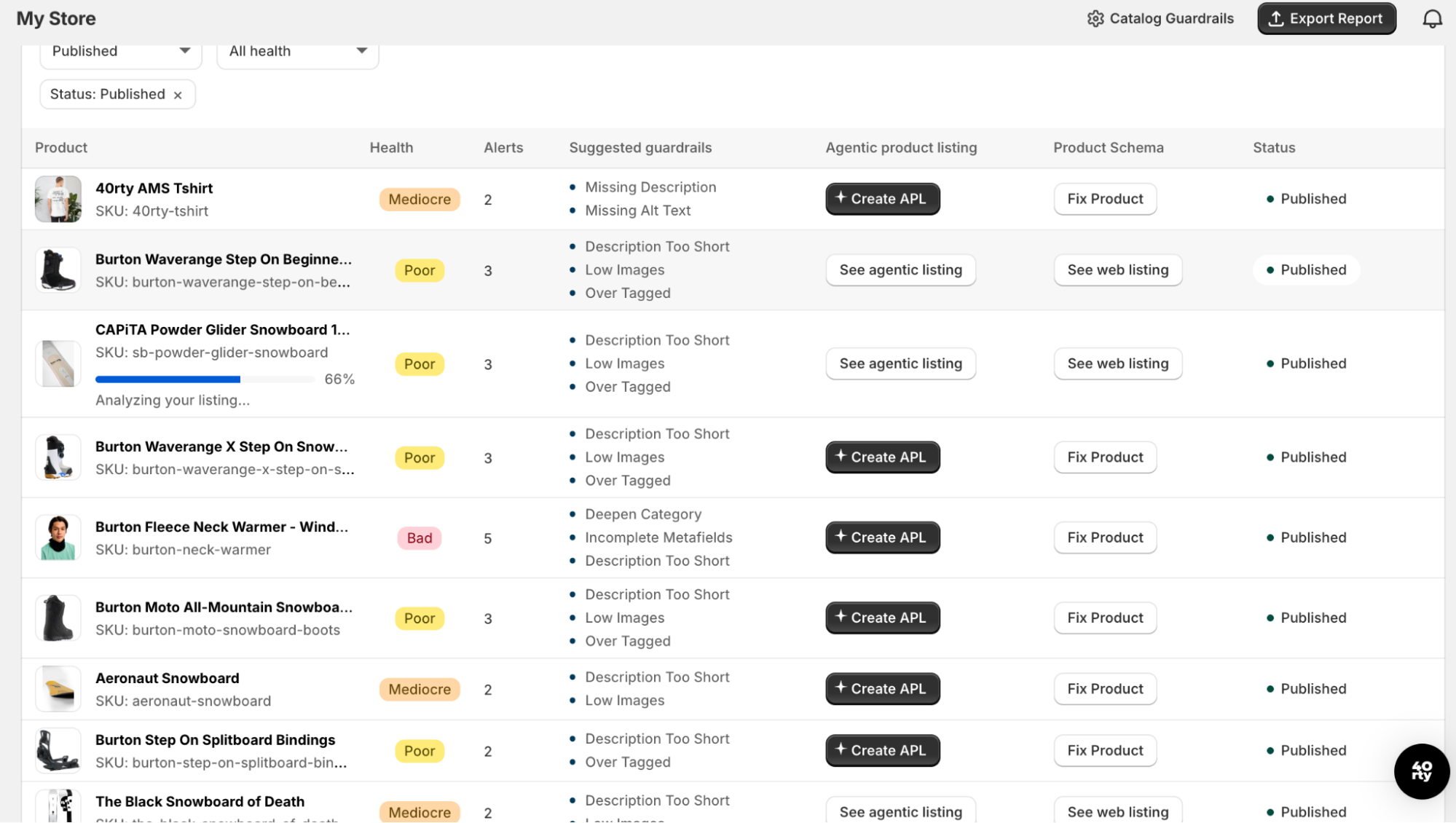Click Missing Description guardrail
1456x823 pixels.
(650, 187)
